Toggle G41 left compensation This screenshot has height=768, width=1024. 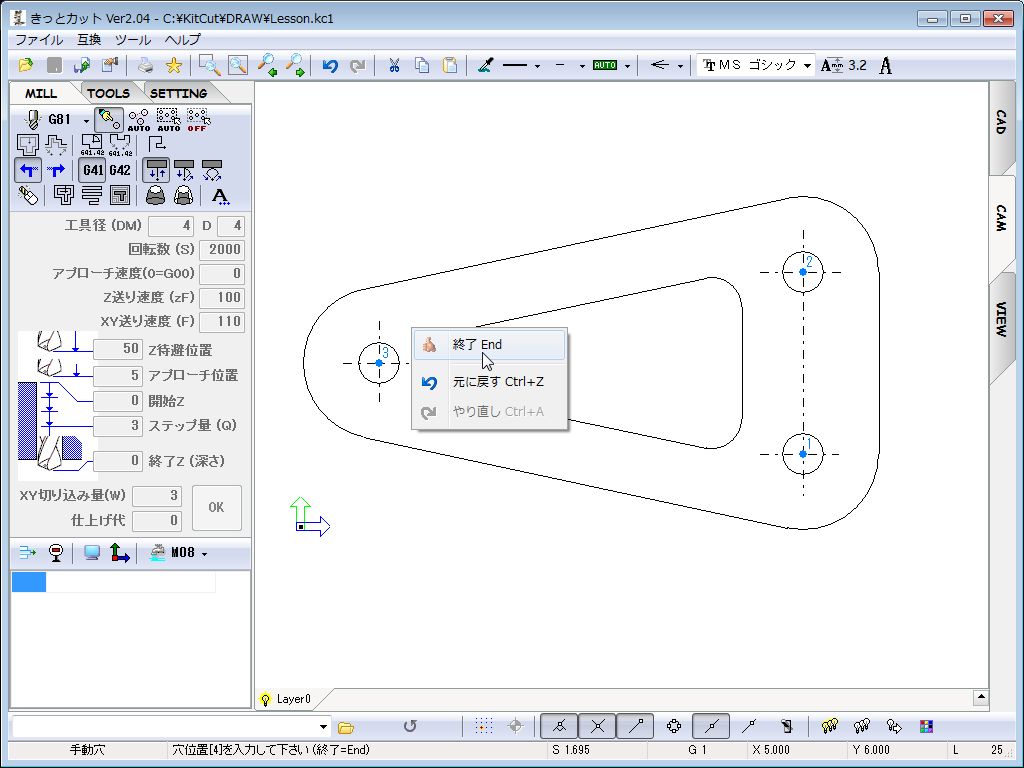pyautogui.click(x=93, y=170)
